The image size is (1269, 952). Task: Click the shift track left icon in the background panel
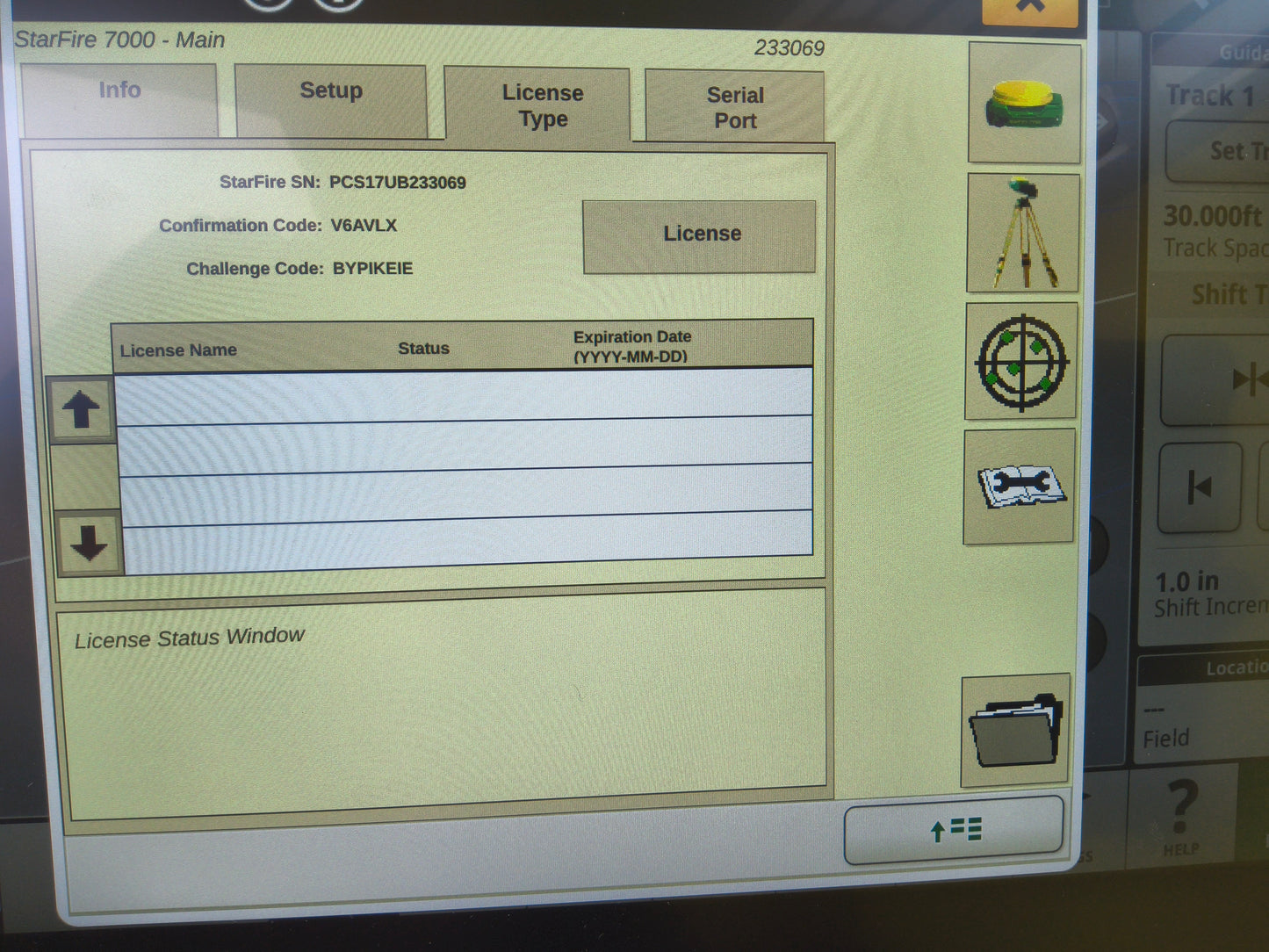(x=1200, y=487)
